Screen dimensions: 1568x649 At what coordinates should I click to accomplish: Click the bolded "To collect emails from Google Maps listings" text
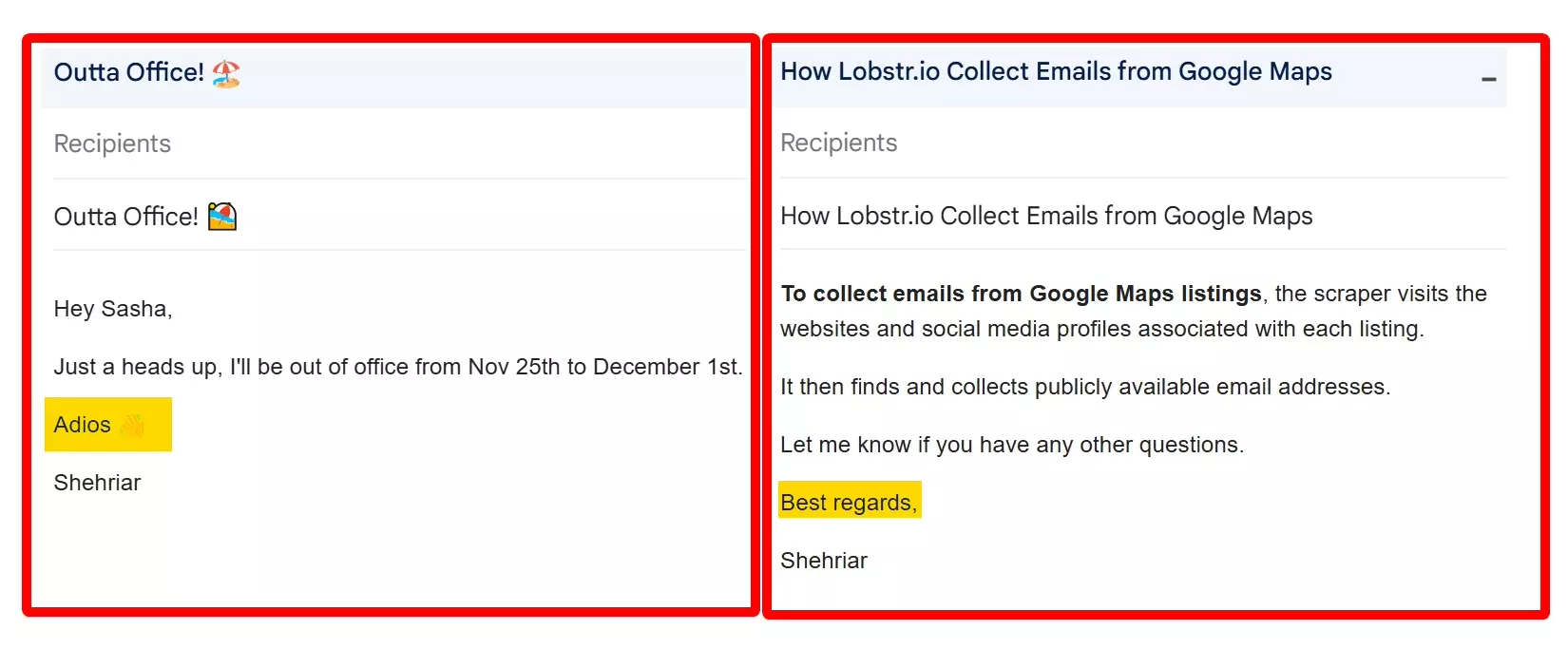pyautogui.click(x=1021, y=294)
